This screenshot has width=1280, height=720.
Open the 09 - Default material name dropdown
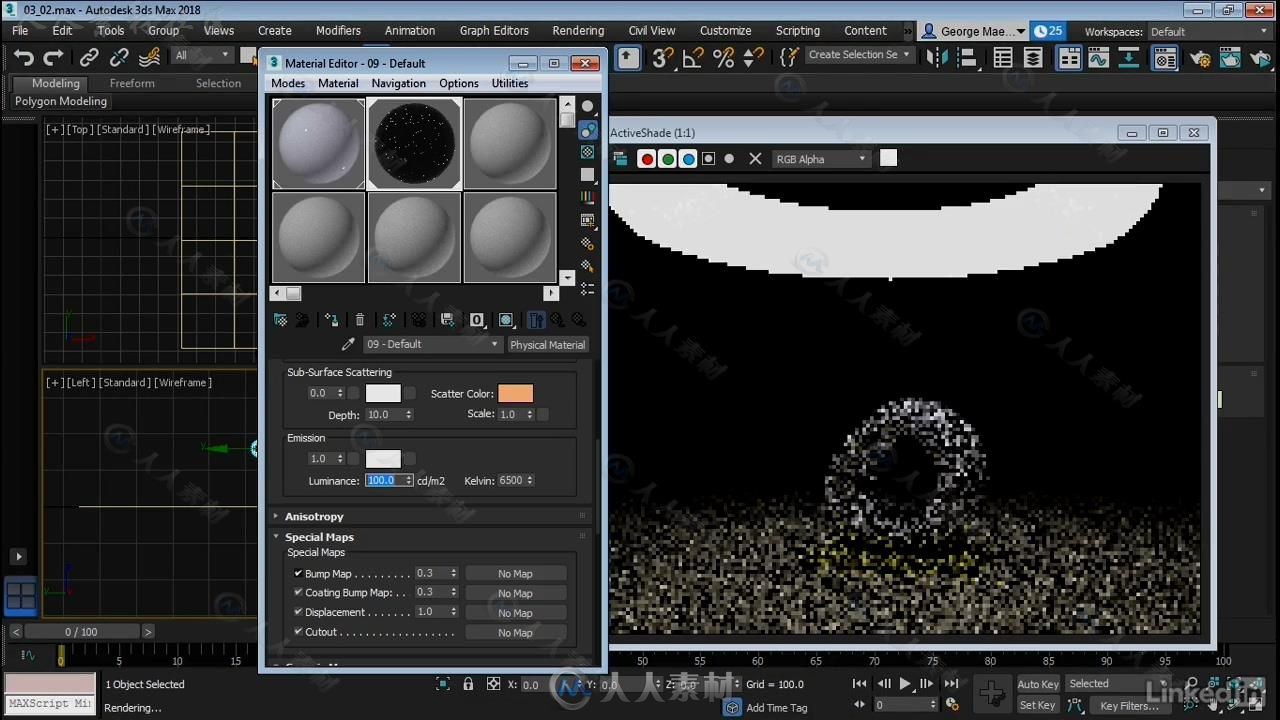tap(431, 344)
